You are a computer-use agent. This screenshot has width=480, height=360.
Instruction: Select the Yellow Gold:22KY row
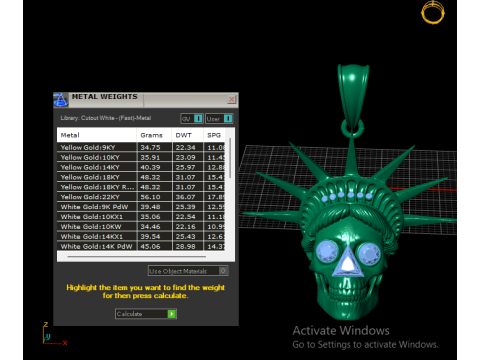[x=141, y=197]
